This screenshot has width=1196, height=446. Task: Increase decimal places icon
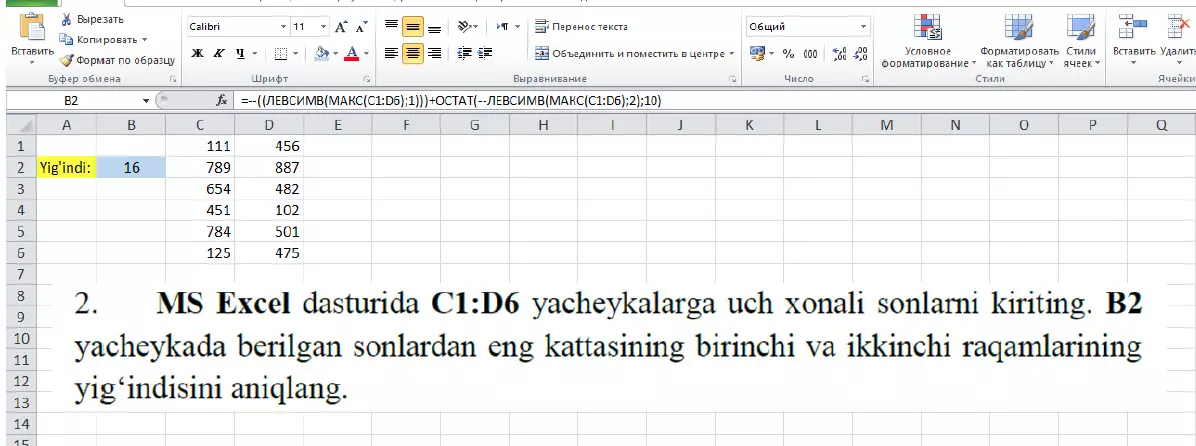(x=840, y=53)
